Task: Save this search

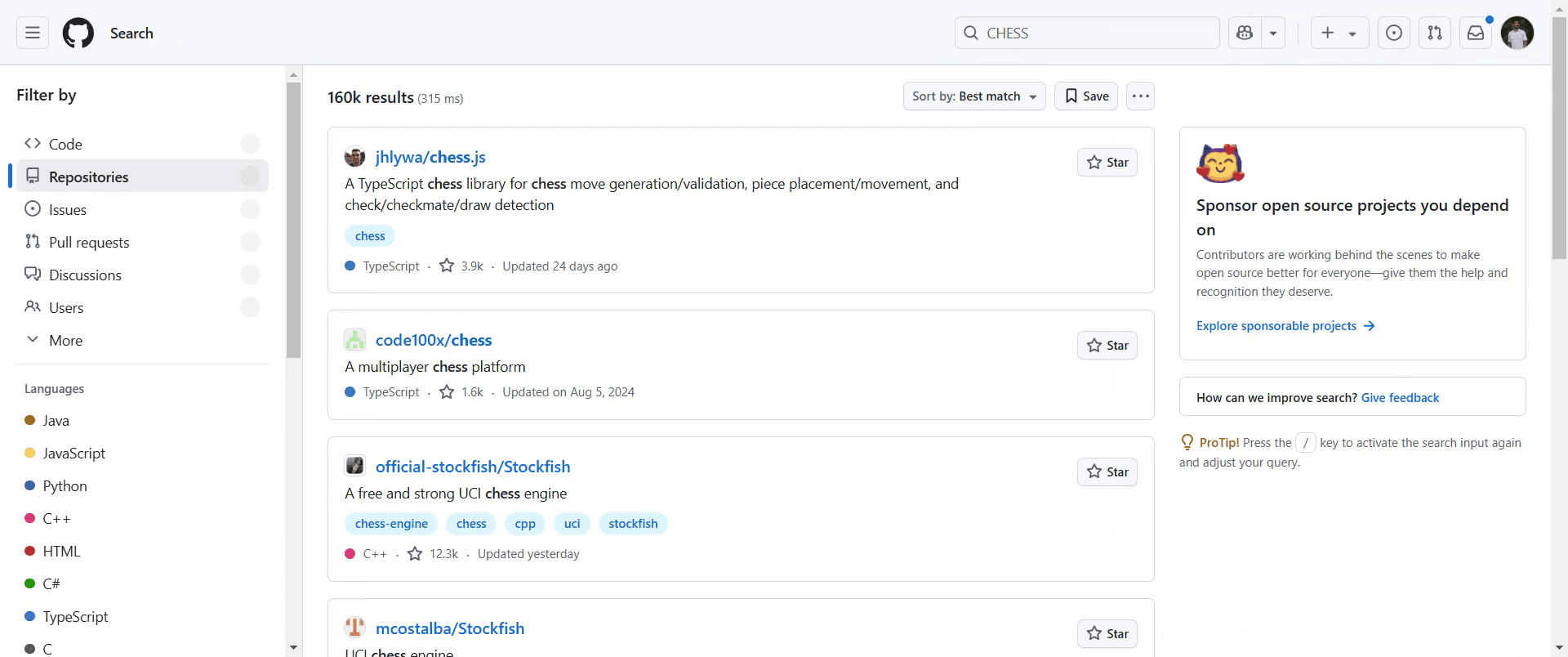Action: (x=1086, y=96)
